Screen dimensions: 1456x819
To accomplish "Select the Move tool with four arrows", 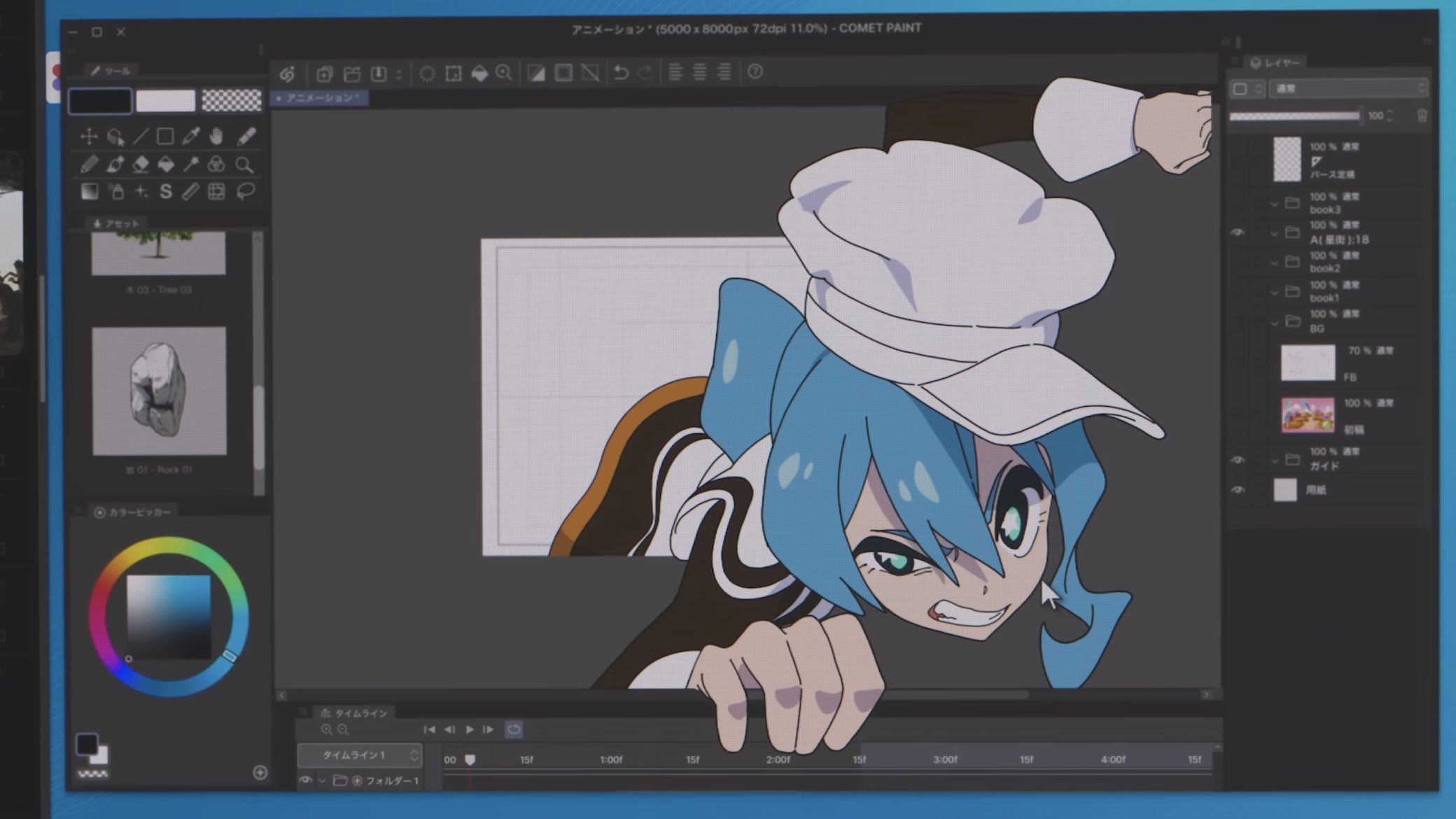I will click(89, 136).
